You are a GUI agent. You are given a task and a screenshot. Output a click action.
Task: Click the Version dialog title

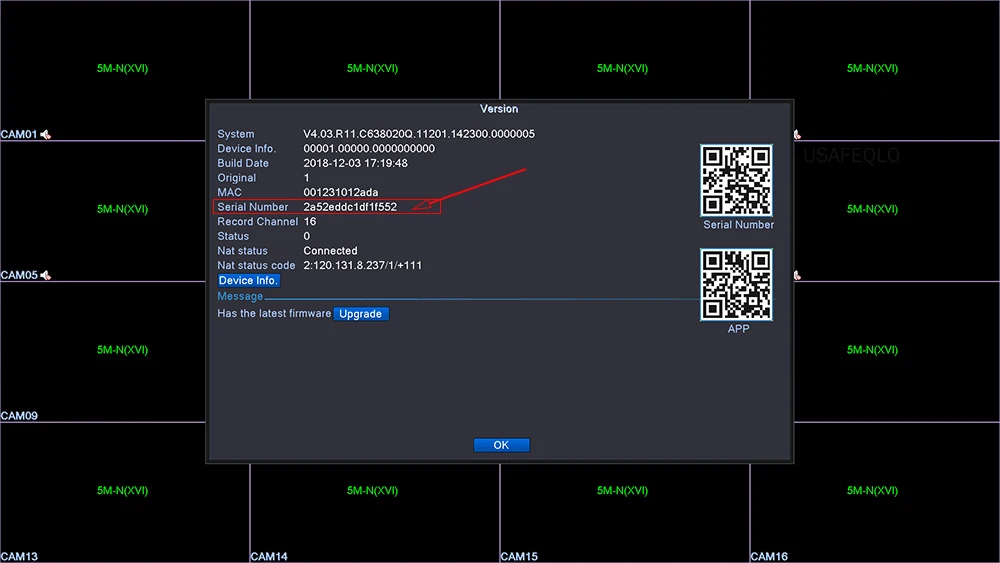click(x=499, y=109)
